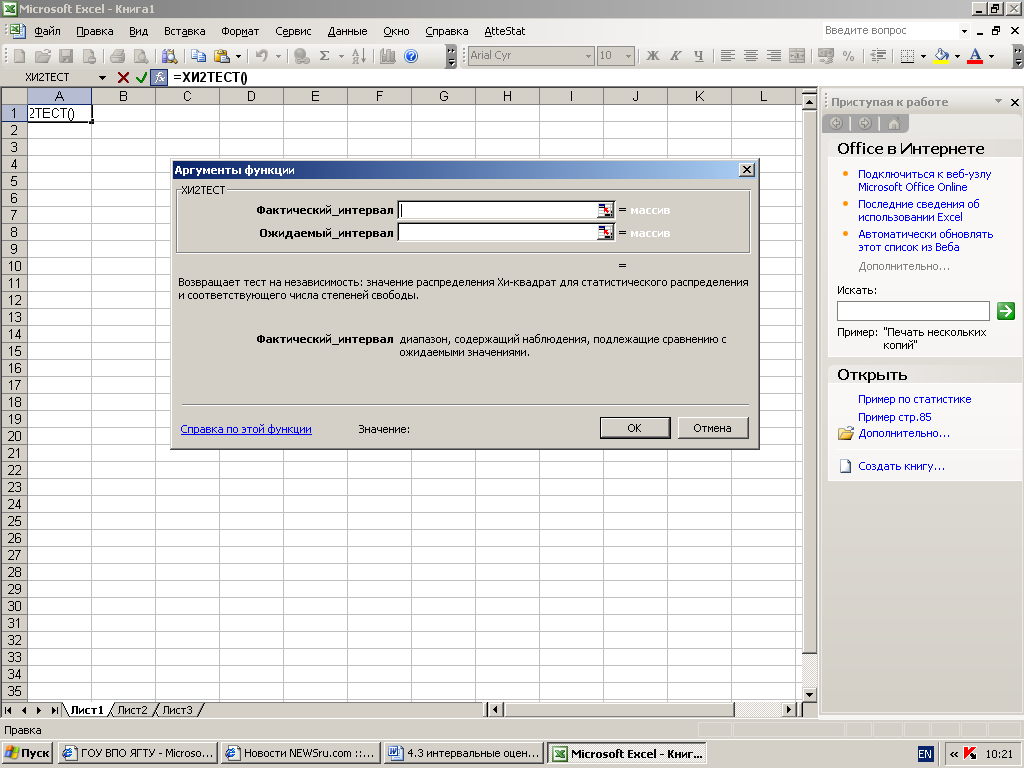Switch to the Лист2 sheet tab
This screenshot has width=1024, height=768.
tap(133, 710)
